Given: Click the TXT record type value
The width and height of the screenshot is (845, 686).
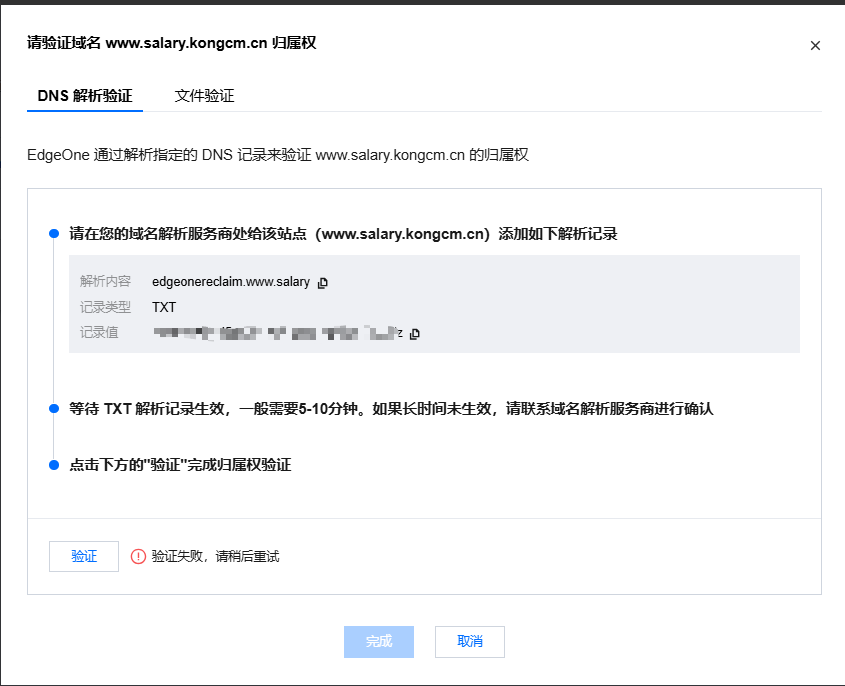Looking at the screenshot, I should click(x=164, y=307).
